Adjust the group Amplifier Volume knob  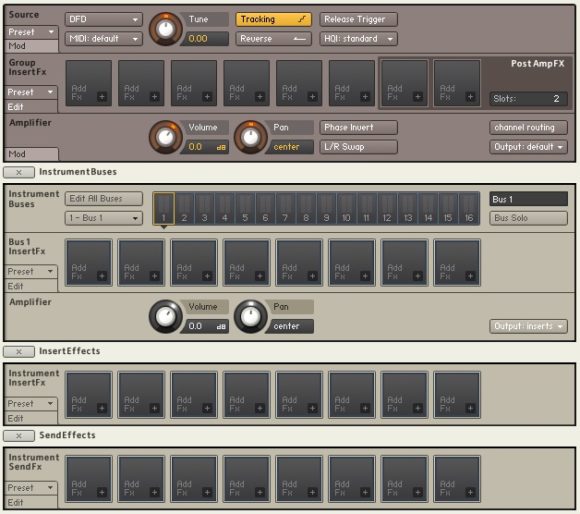pyautogui.click(x=166, y=137)
